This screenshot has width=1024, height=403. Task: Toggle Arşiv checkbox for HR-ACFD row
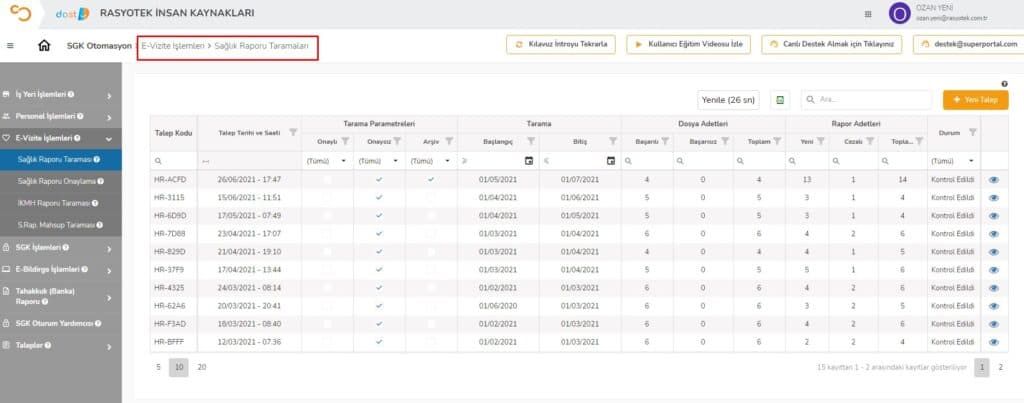click(431, 179)
